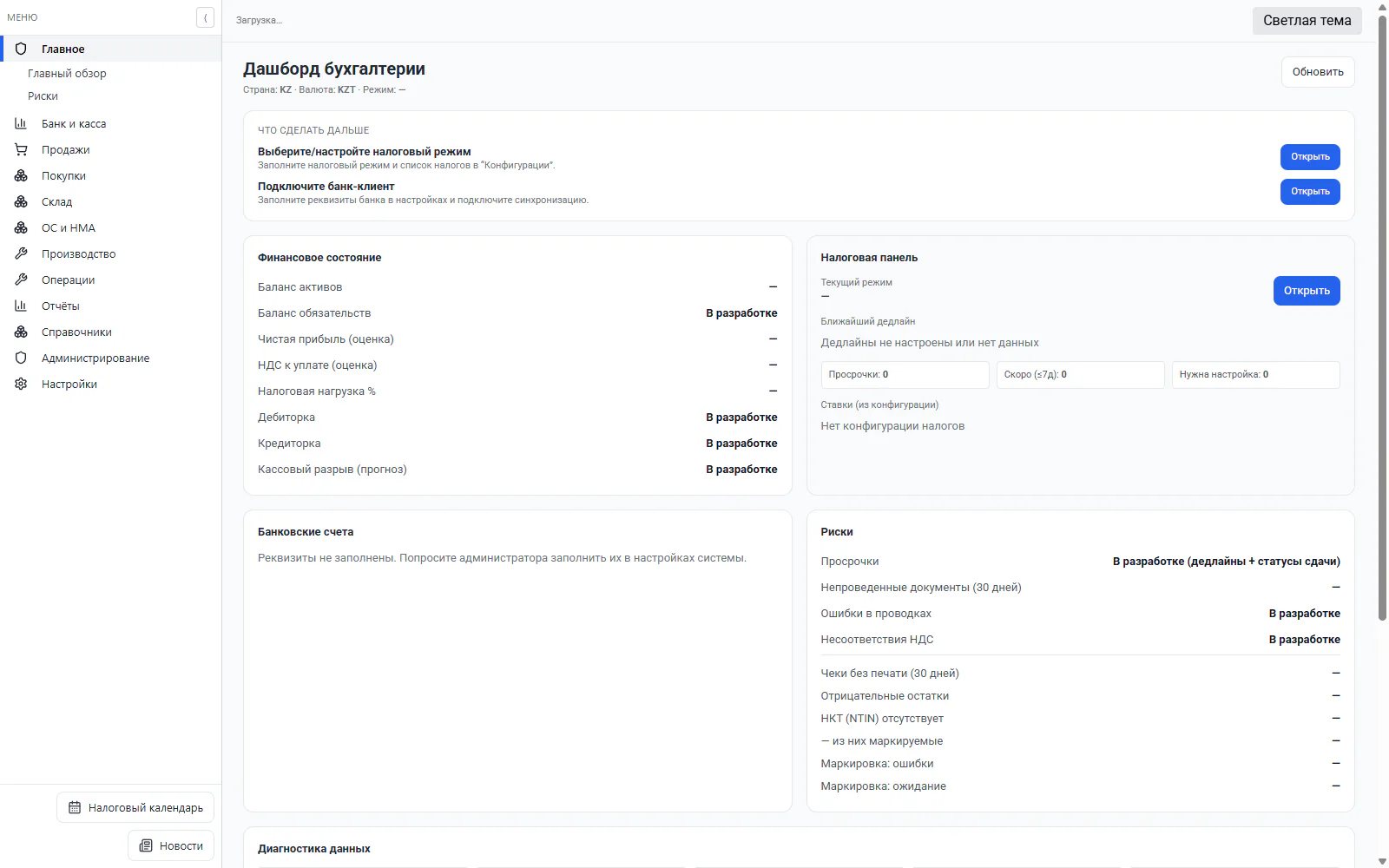This screenshot has height=868, width=1389.
Task: Click the 'Просрочки: 0' counter box
Action: click(x=905, y=375)
